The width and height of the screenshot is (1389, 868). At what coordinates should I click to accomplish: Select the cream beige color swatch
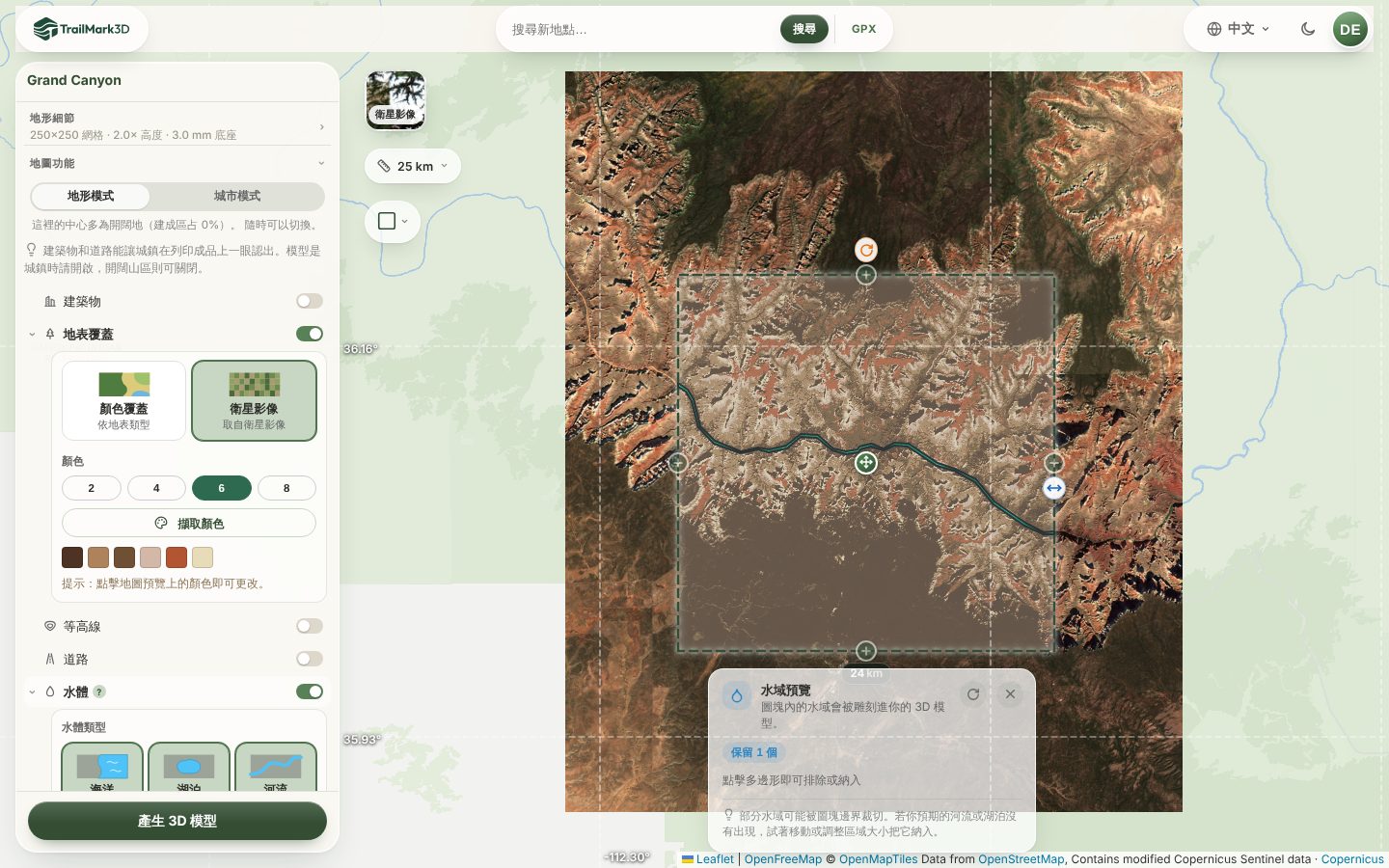(203, 557)
